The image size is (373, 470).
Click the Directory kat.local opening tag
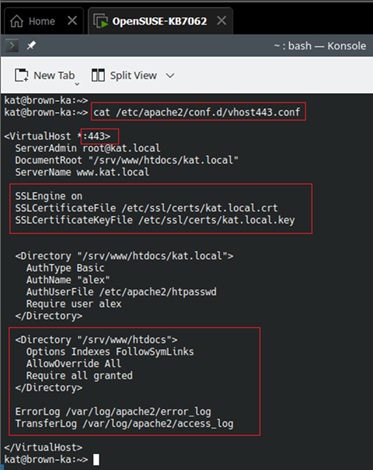click(124, 256)
